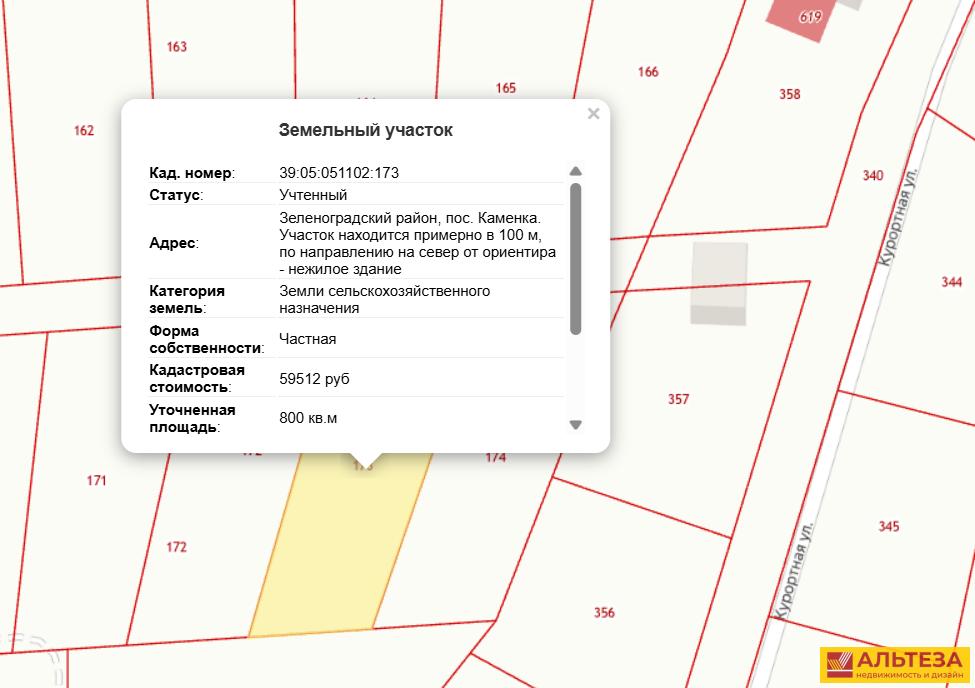This screenshot has width=975, height=688.
Task: Click the gray building above parcel 357
Action: (x=718, y=283)
